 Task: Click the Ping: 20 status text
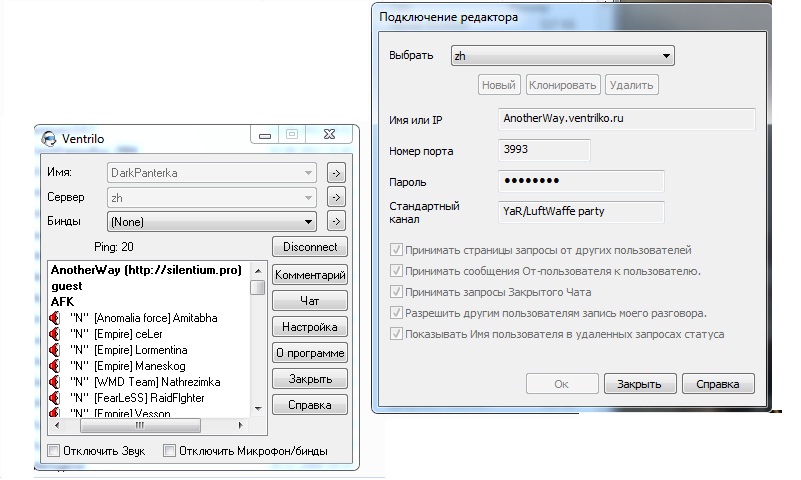point(113,247)
